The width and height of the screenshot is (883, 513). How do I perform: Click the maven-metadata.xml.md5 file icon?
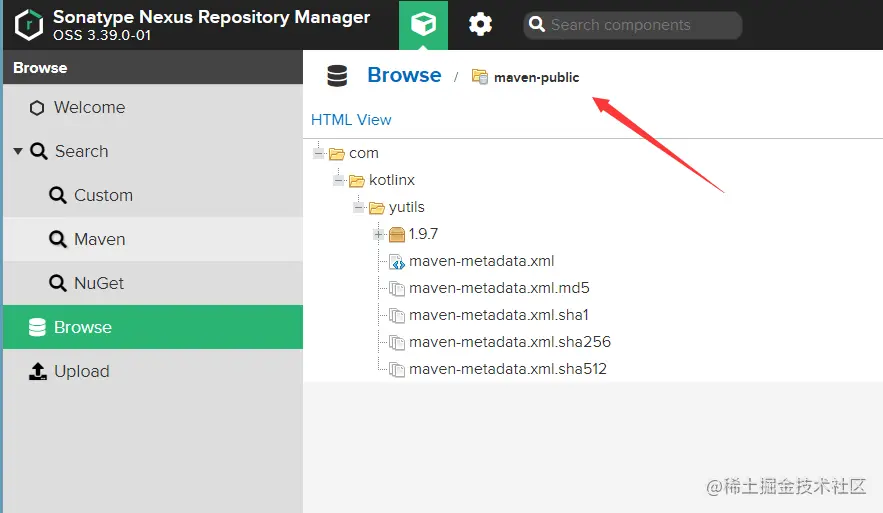[397, 289]
